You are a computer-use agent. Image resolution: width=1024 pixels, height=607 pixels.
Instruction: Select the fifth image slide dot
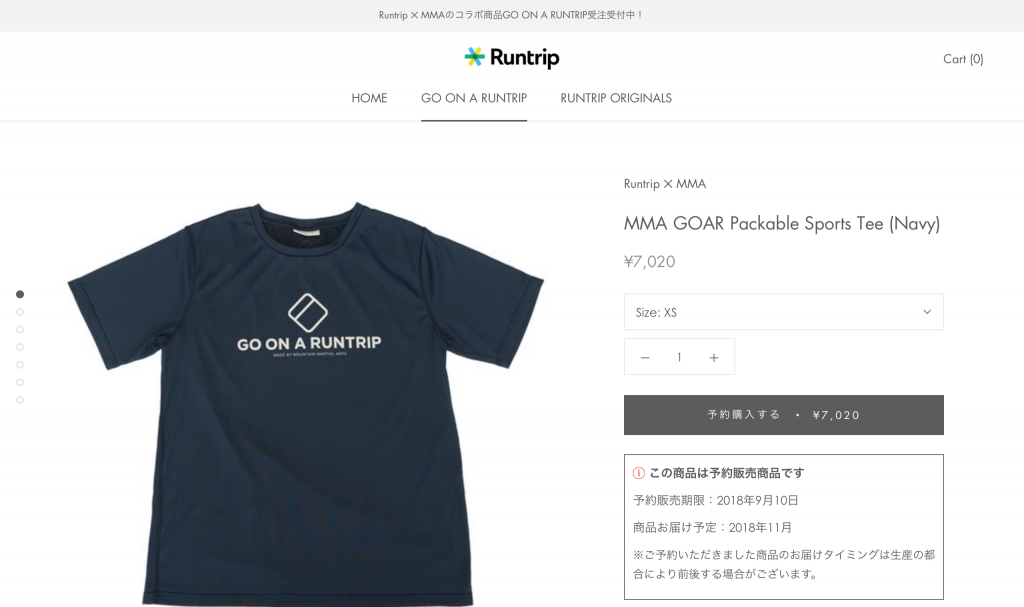tap(20, 365)
